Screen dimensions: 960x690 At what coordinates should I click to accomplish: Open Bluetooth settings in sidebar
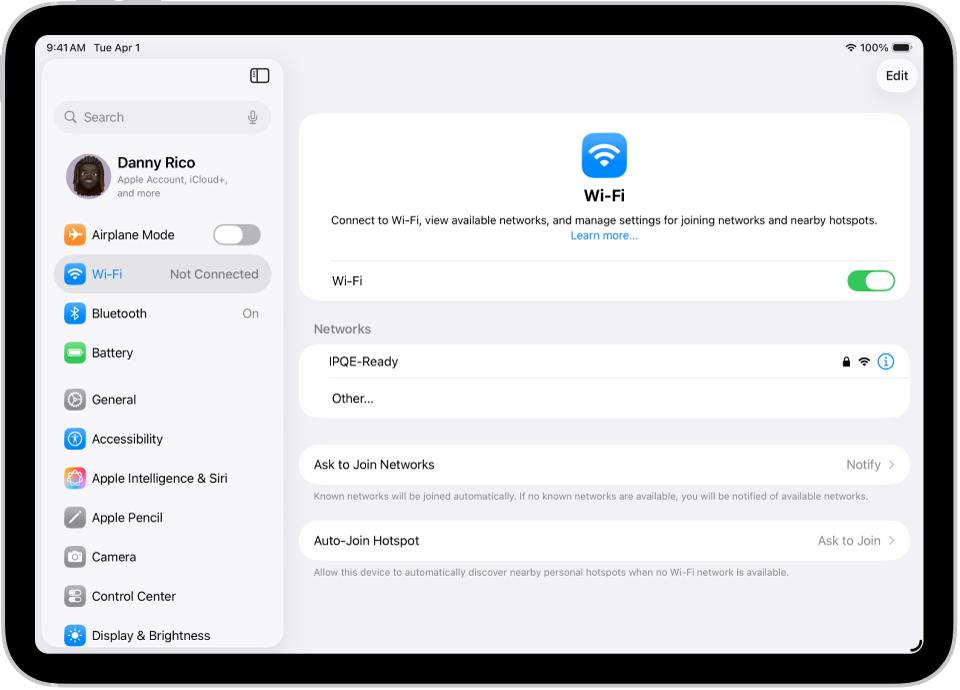point(162,313)
